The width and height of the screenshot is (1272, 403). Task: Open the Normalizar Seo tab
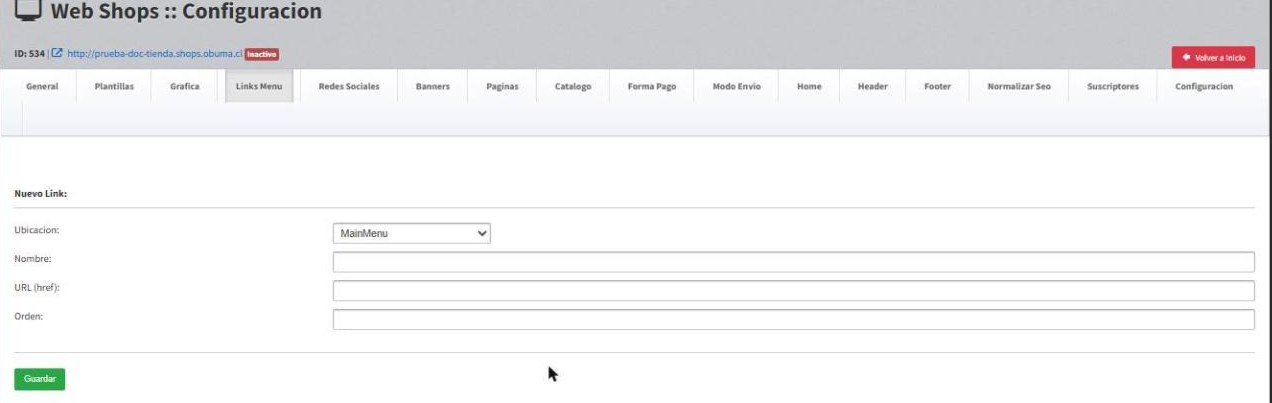click(x=1019, y=86)
